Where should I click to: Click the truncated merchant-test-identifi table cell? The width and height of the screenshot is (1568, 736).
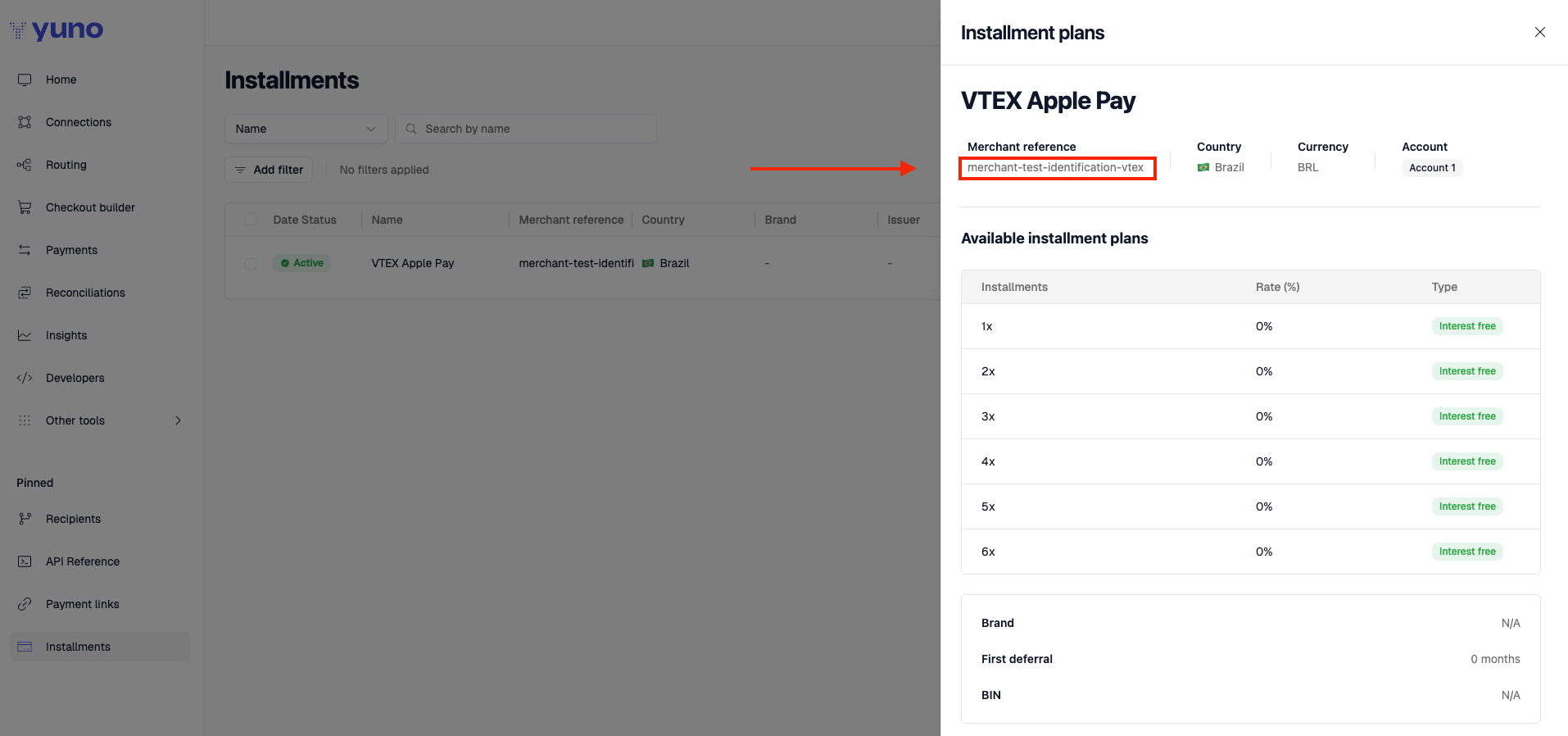coord(576,263)
